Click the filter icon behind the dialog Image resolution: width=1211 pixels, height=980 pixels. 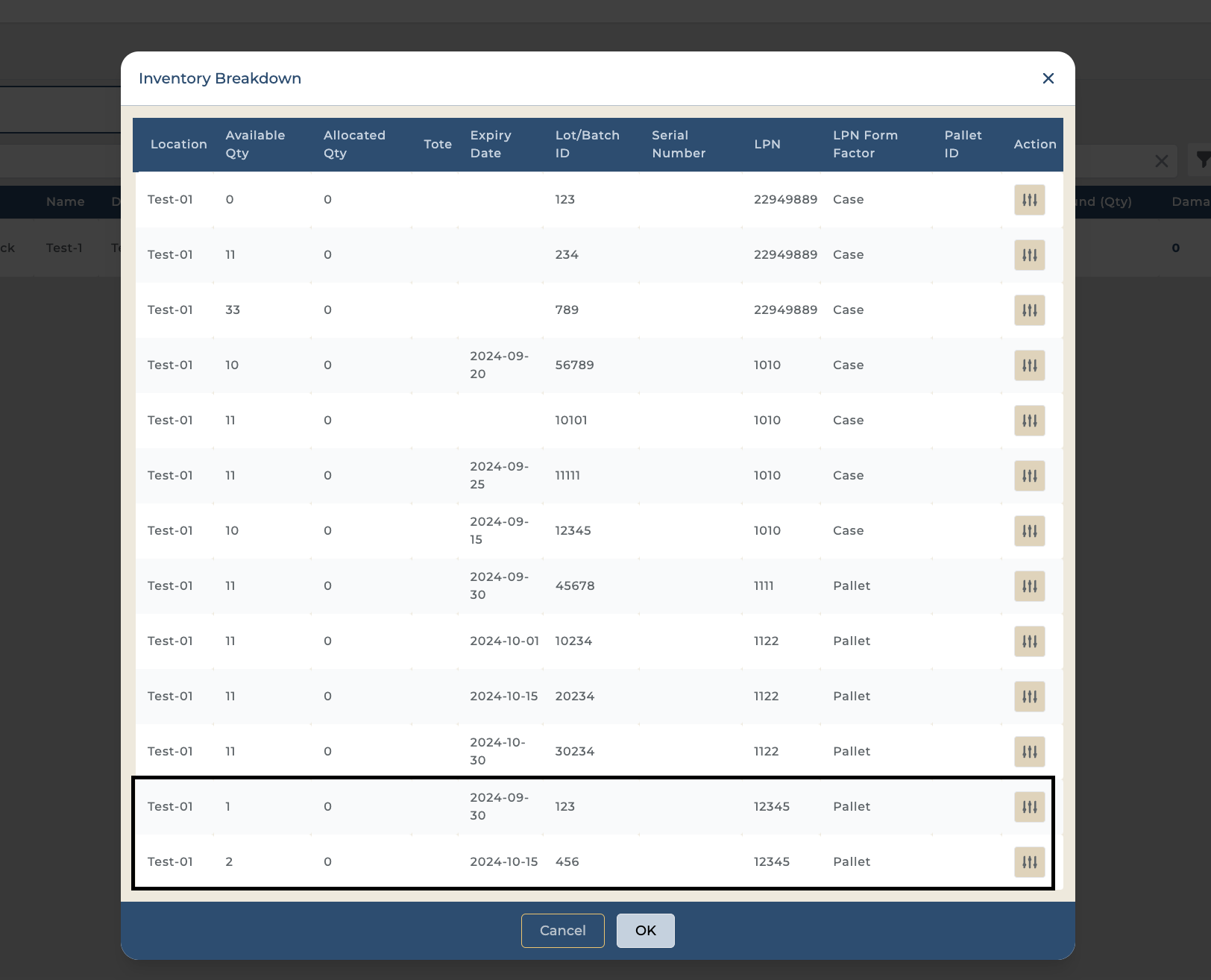(1201, 160)
